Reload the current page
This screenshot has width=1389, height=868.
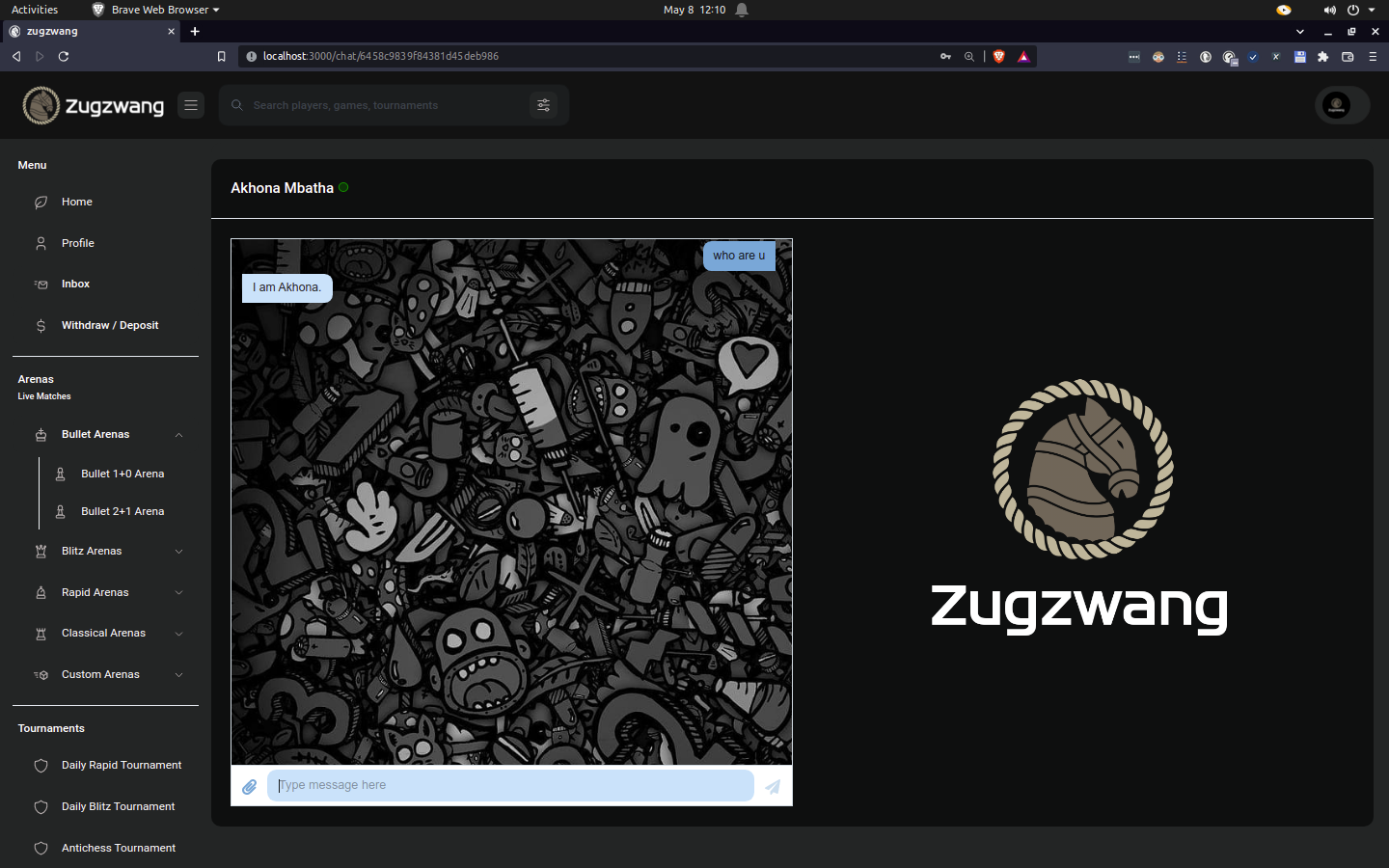[x=64, y=56]
